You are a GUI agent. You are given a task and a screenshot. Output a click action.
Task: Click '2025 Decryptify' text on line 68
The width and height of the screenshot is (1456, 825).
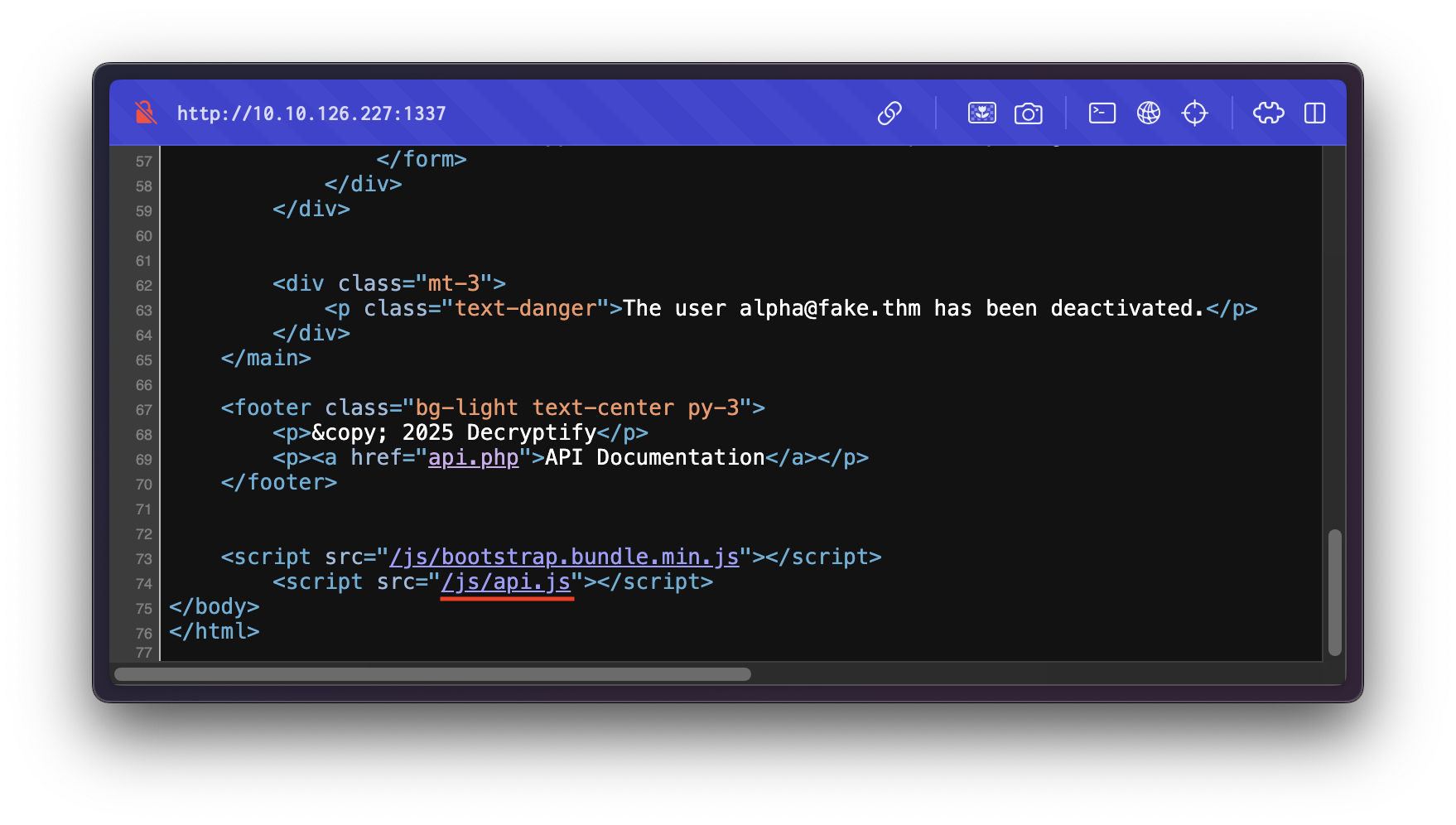tap(499, 432)
